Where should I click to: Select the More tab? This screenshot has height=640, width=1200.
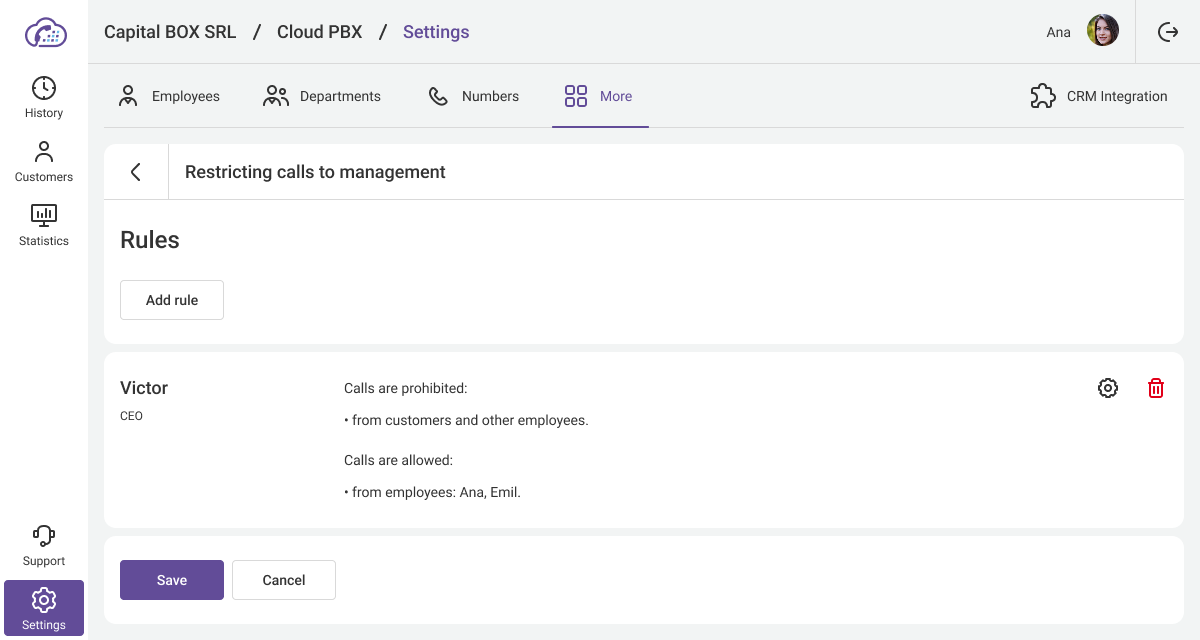[599, 96]
